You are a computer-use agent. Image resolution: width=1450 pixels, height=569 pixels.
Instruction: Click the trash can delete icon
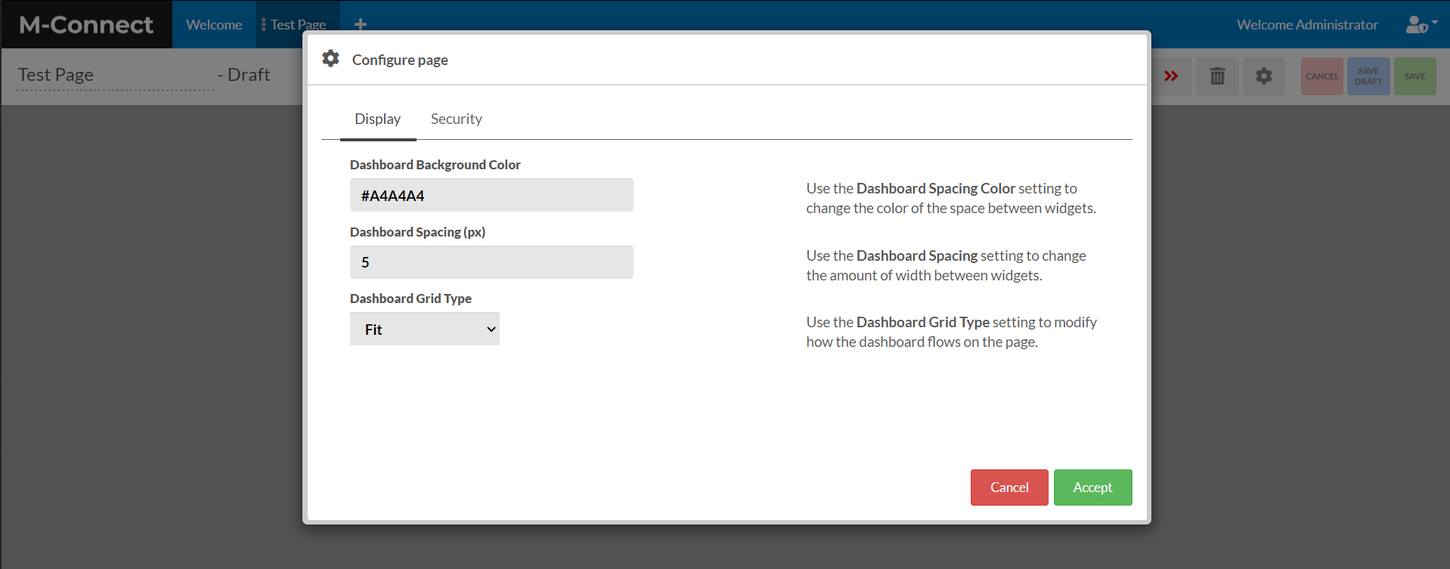click(1217, 76)
